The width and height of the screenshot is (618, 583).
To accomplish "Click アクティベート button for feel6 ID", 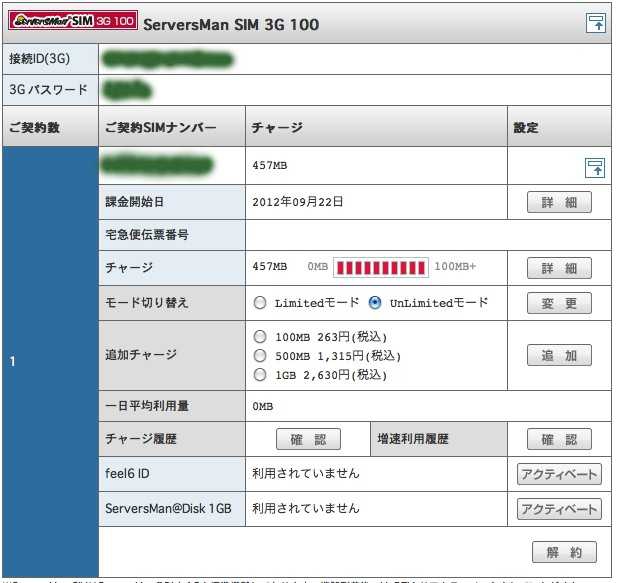I will pos(559,474).
